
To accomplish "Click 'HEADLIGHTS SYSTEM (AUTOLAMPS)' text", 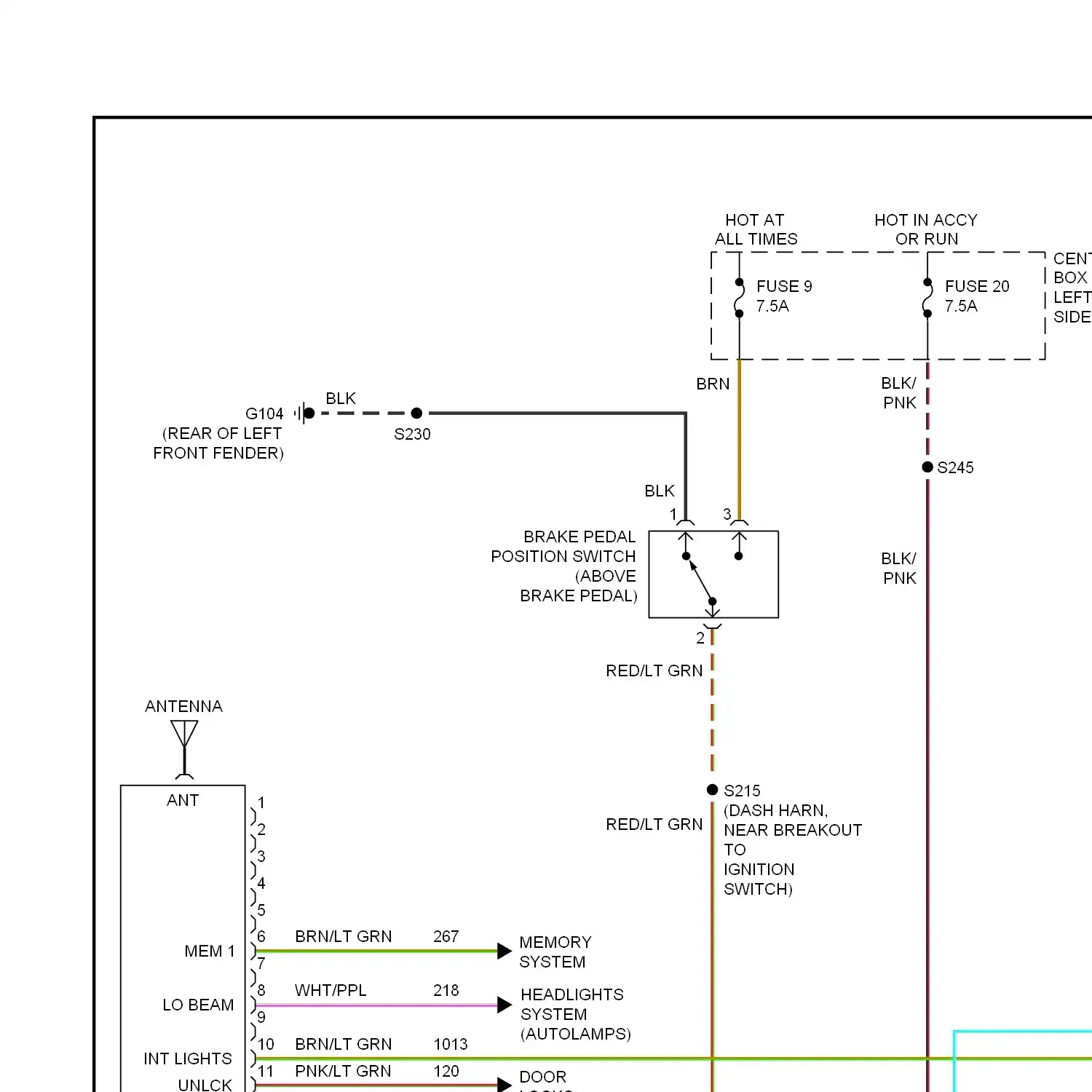I will [575, 1014].
